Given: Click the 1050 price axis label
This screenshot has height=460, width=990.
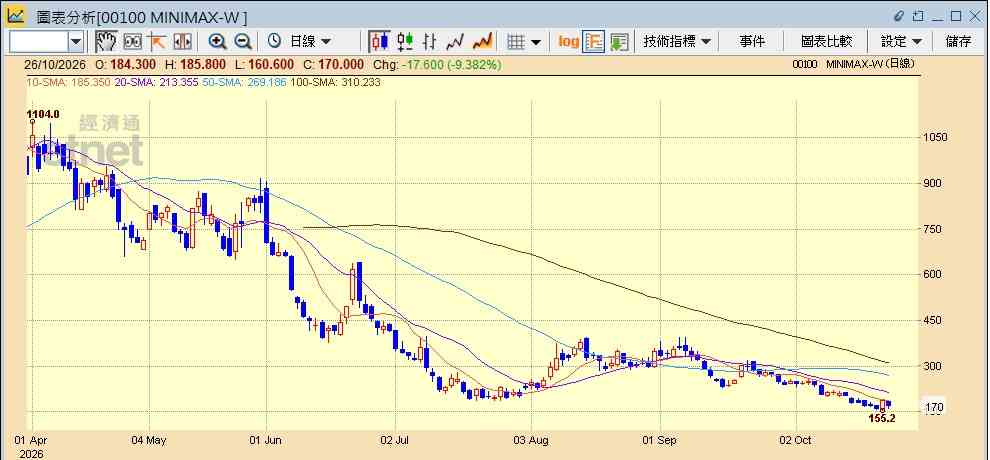Looking at the screenshot, I should click(936, 138).
